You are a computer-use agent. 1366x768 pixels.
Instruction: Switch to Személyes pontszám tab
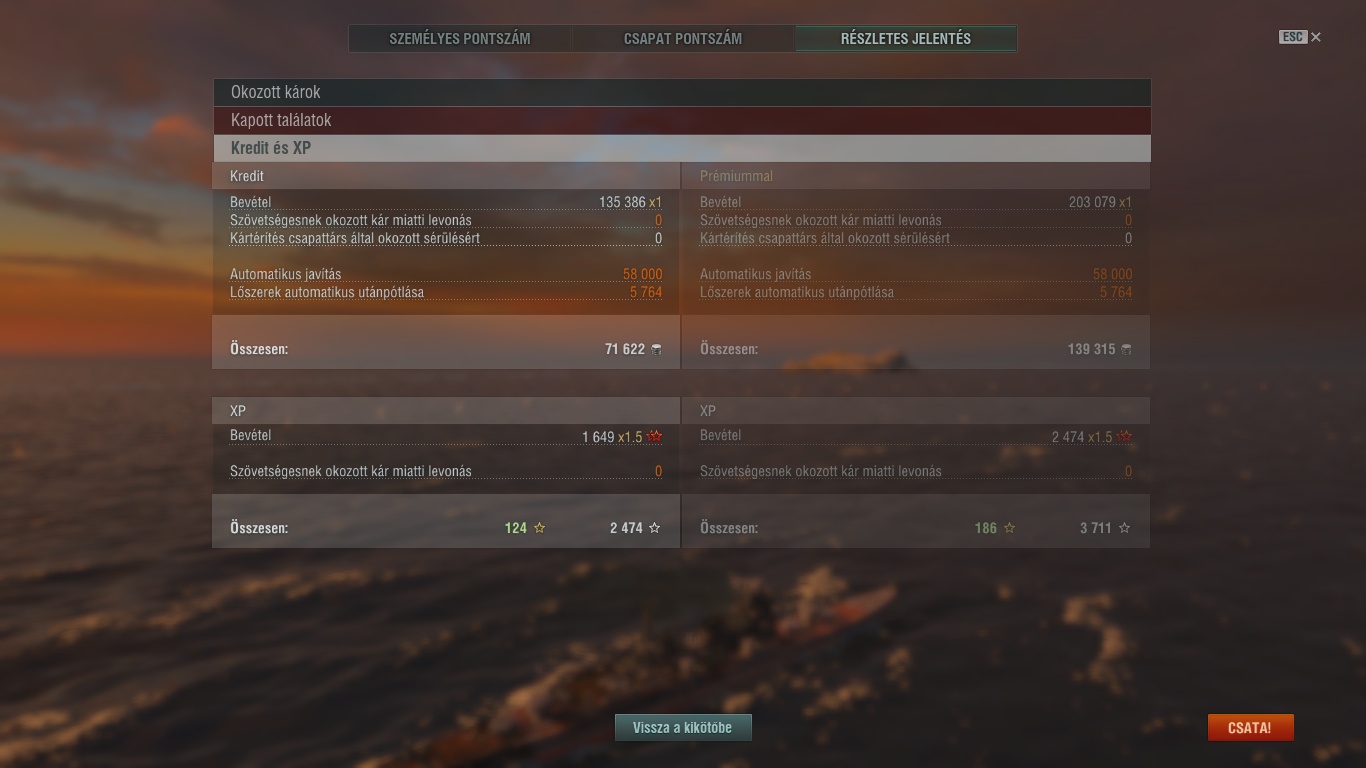pyautogui.click(x=460, y=39)
